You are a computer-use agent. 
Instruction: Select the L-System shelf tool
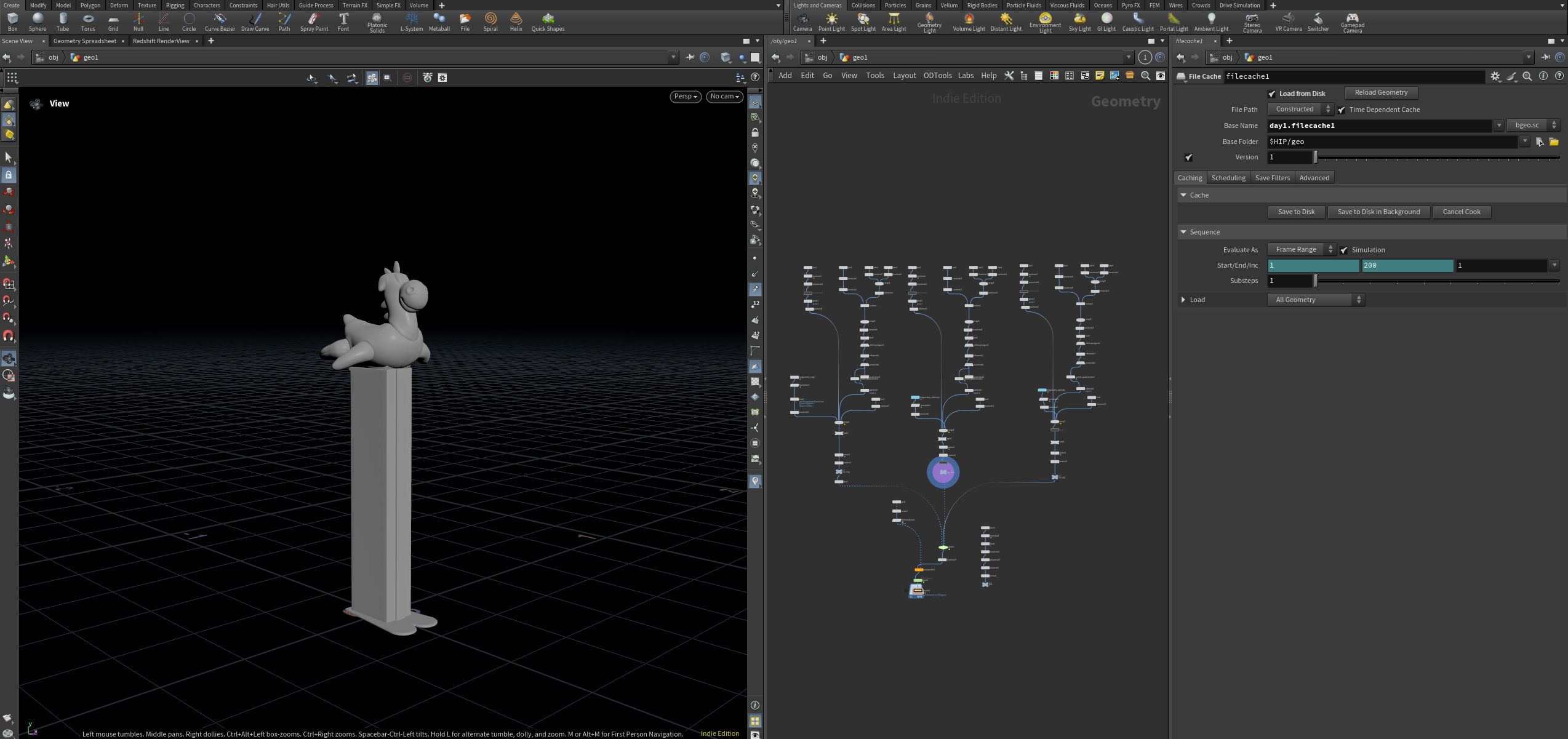tap(412, 22)
